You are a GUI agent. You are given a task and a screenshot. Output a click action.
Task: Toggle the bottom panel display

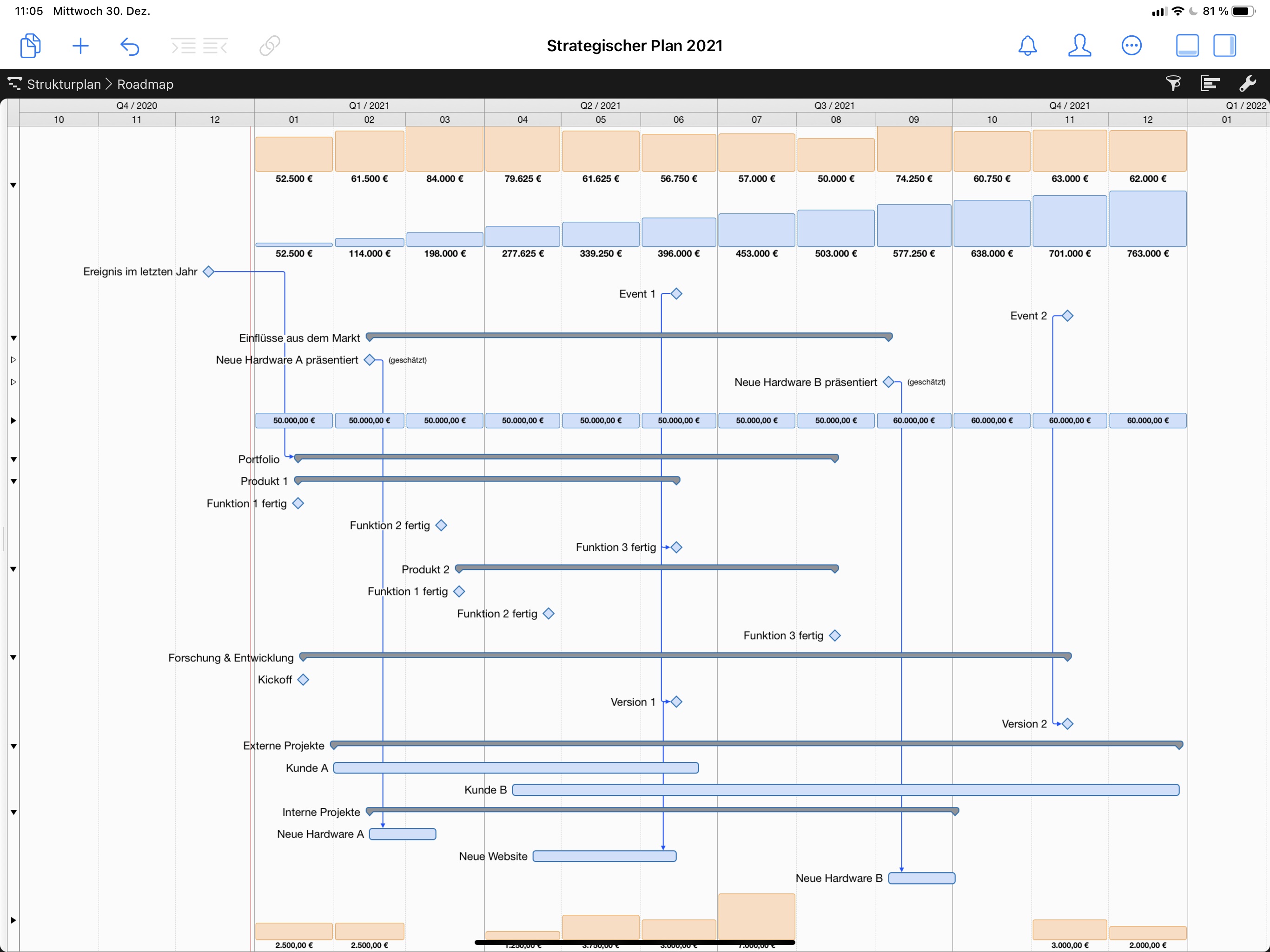(x=1187, y=46)
